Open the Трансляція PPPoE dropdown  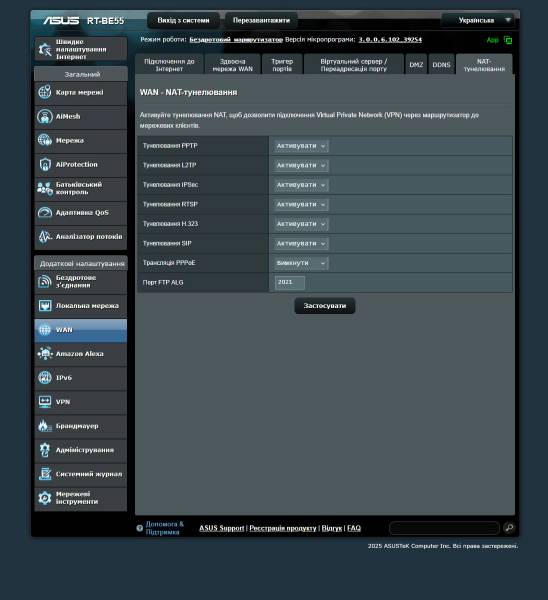301,263
